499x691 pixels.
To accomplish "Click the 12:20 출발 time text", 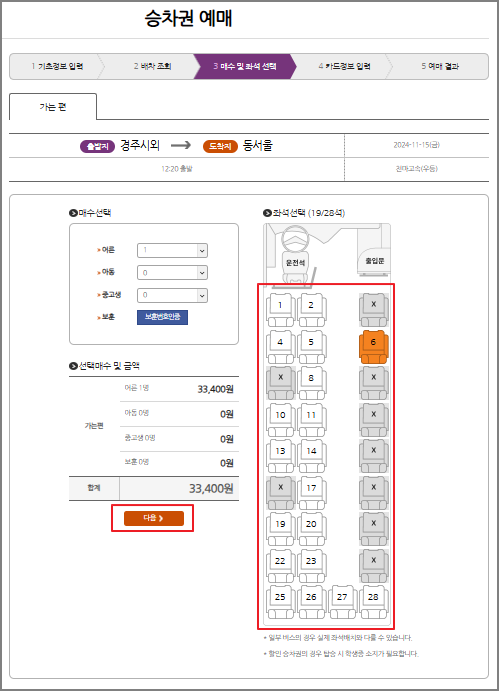I will [177, 169].
